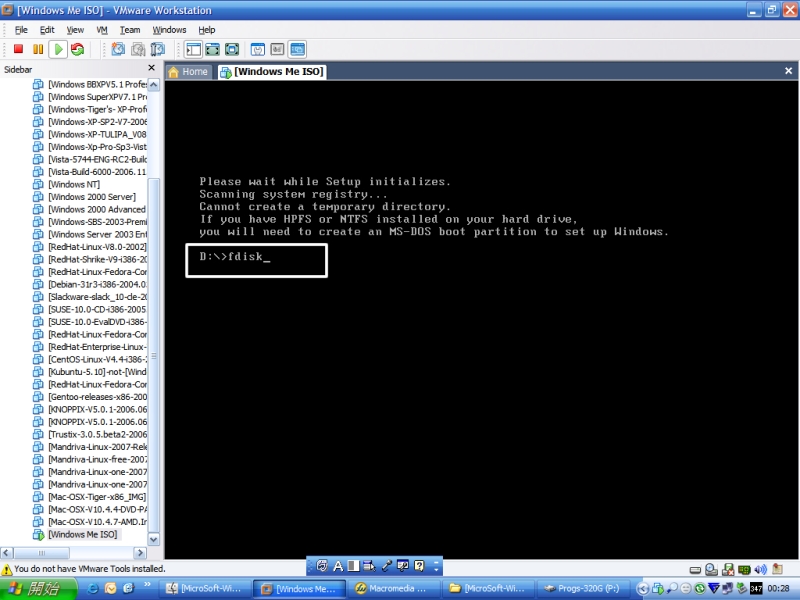Close the Sidebar panel
Viewport: 800px width, 600px height.
click(x=151, y=68)
